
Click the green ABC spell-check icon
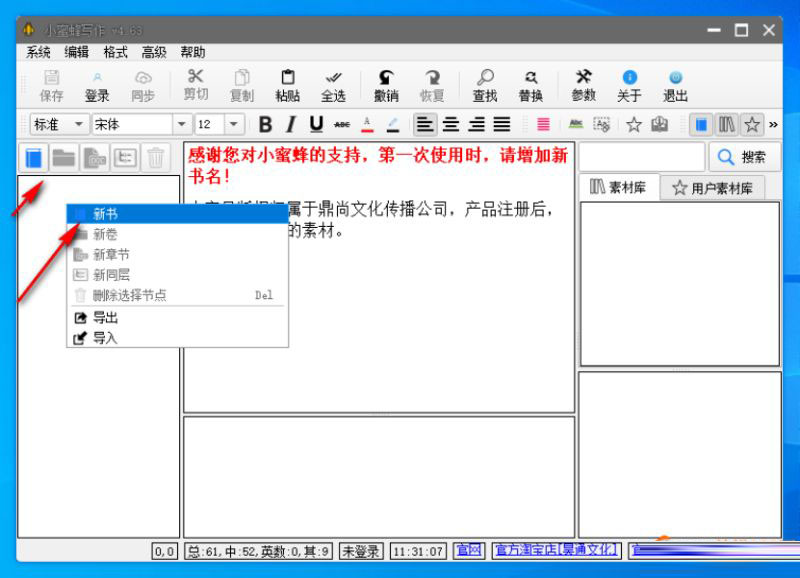576,124
